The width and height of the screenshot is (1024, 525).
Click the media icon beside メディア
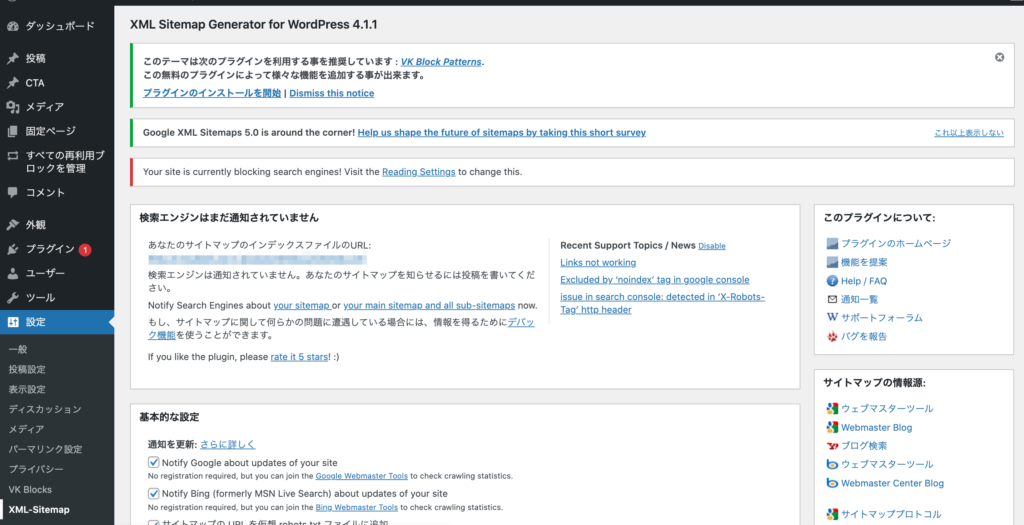click(x=12, y=107)
